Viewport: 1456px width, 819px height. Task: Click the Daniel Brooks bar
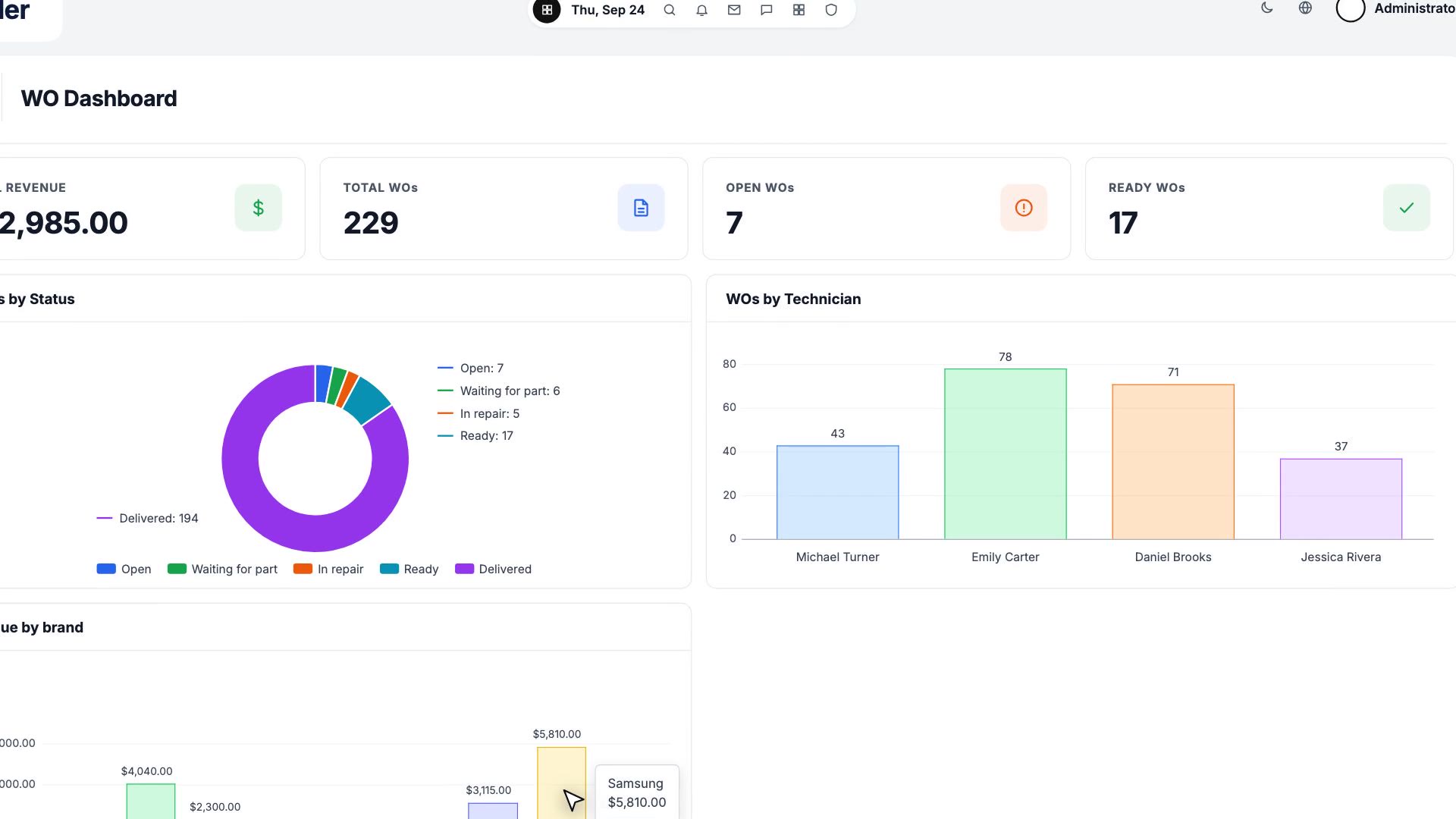click(x=1173, y=462)
